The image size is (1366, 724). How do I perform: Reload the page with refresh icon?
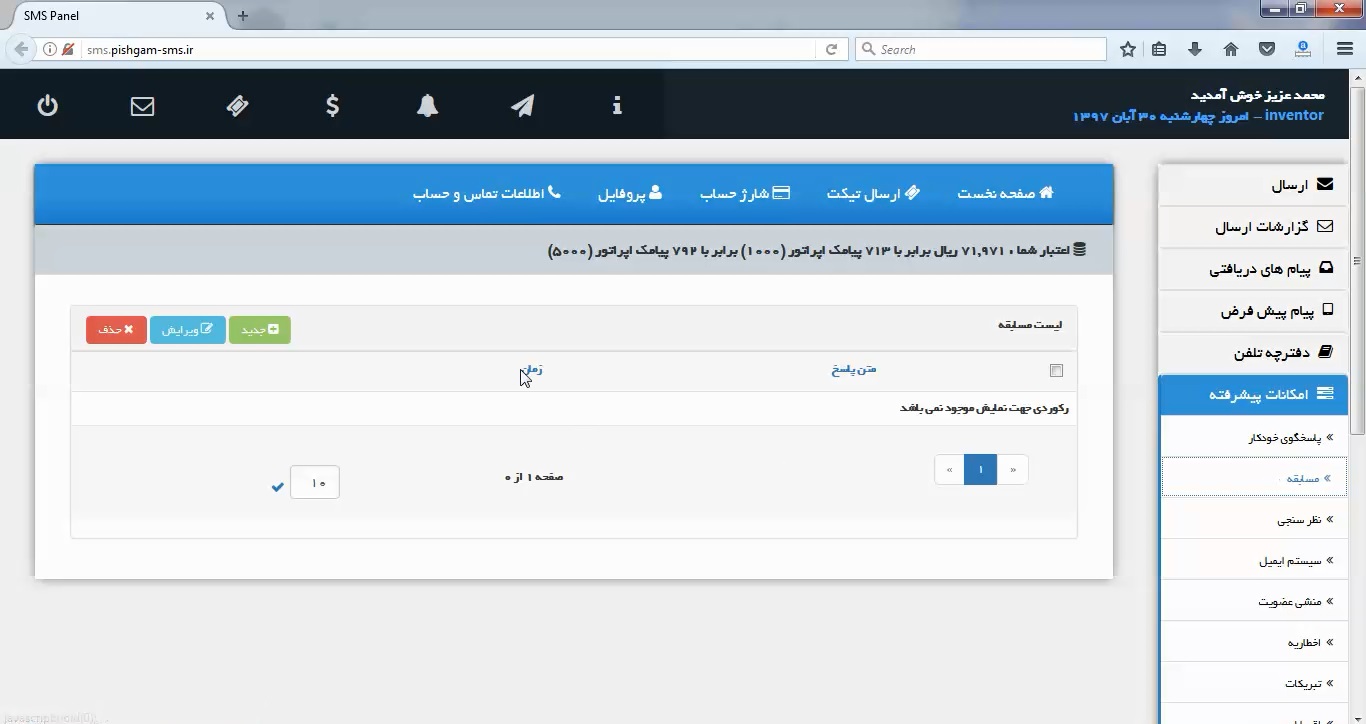click(831, 49)
